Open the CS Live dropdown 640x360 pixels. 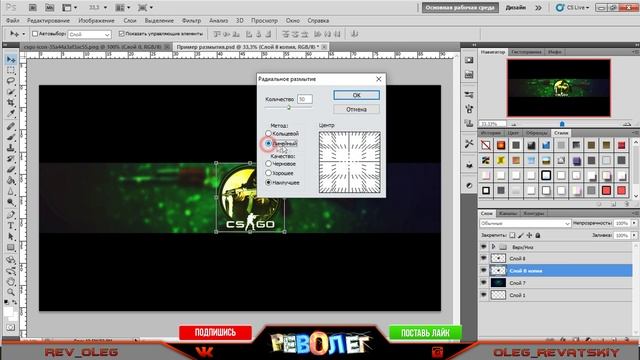[x=573, y=7]
